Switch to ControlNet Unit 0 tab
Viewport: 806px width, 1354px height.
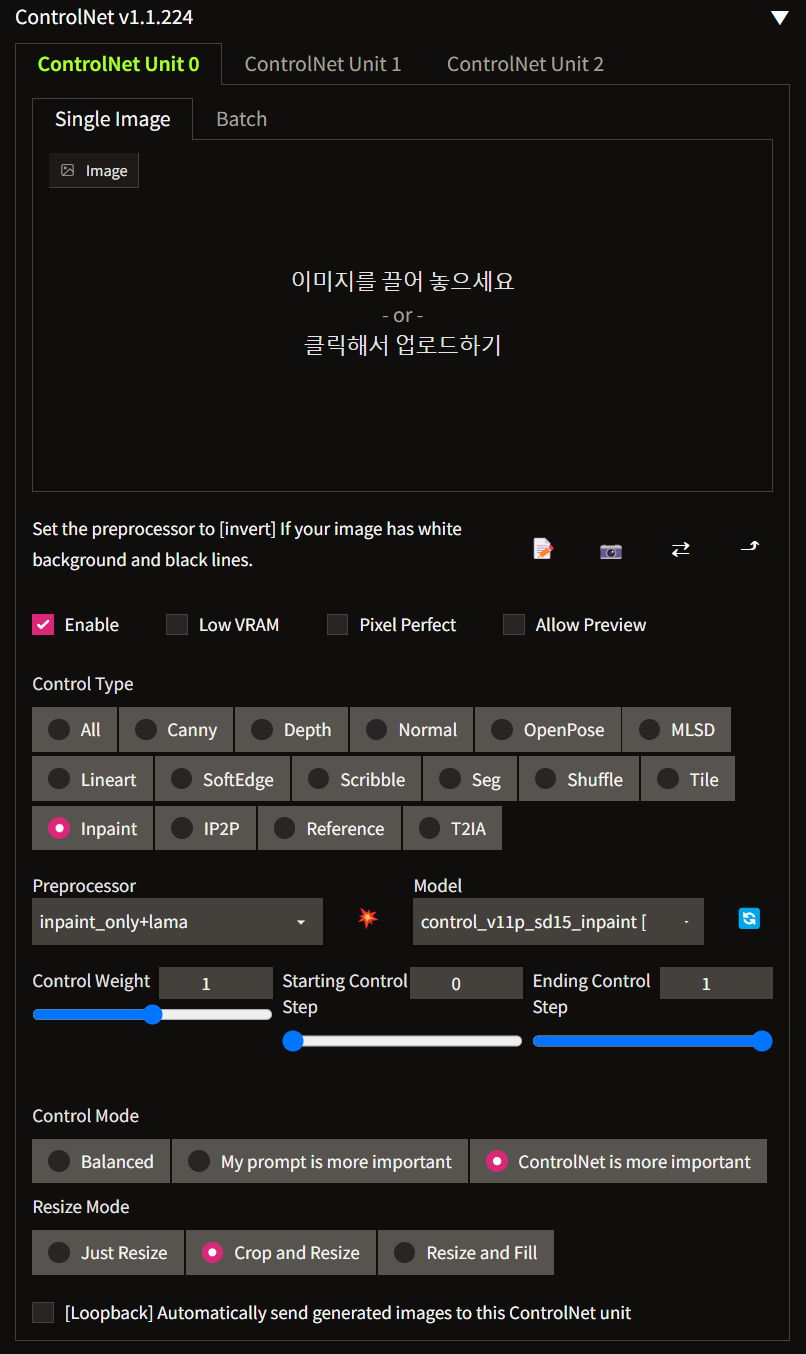(119, 64)
